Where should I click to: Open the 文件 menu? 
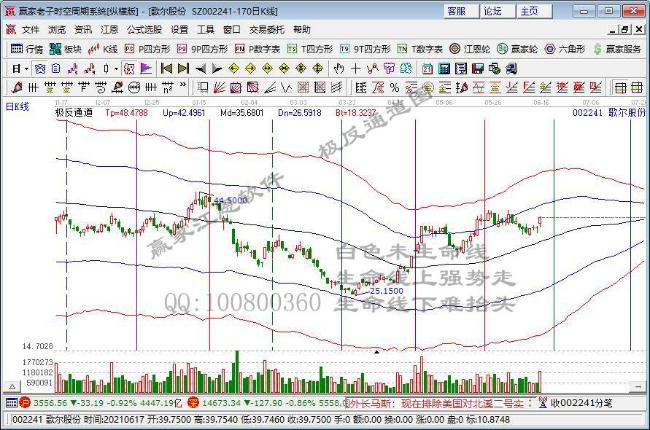tap(30, 29)
